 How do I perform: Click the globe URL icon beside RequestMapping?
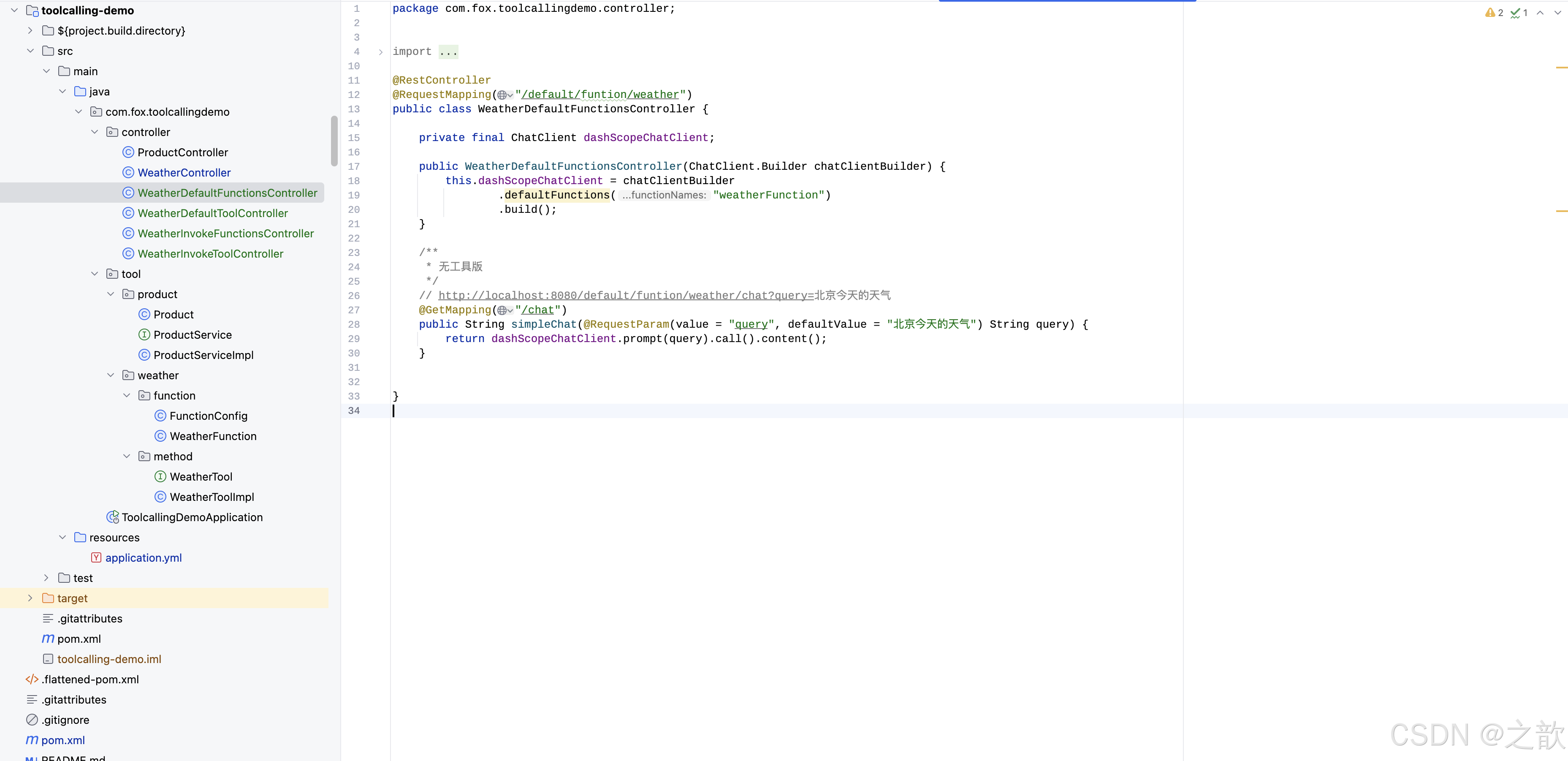[x=503, y=95]
